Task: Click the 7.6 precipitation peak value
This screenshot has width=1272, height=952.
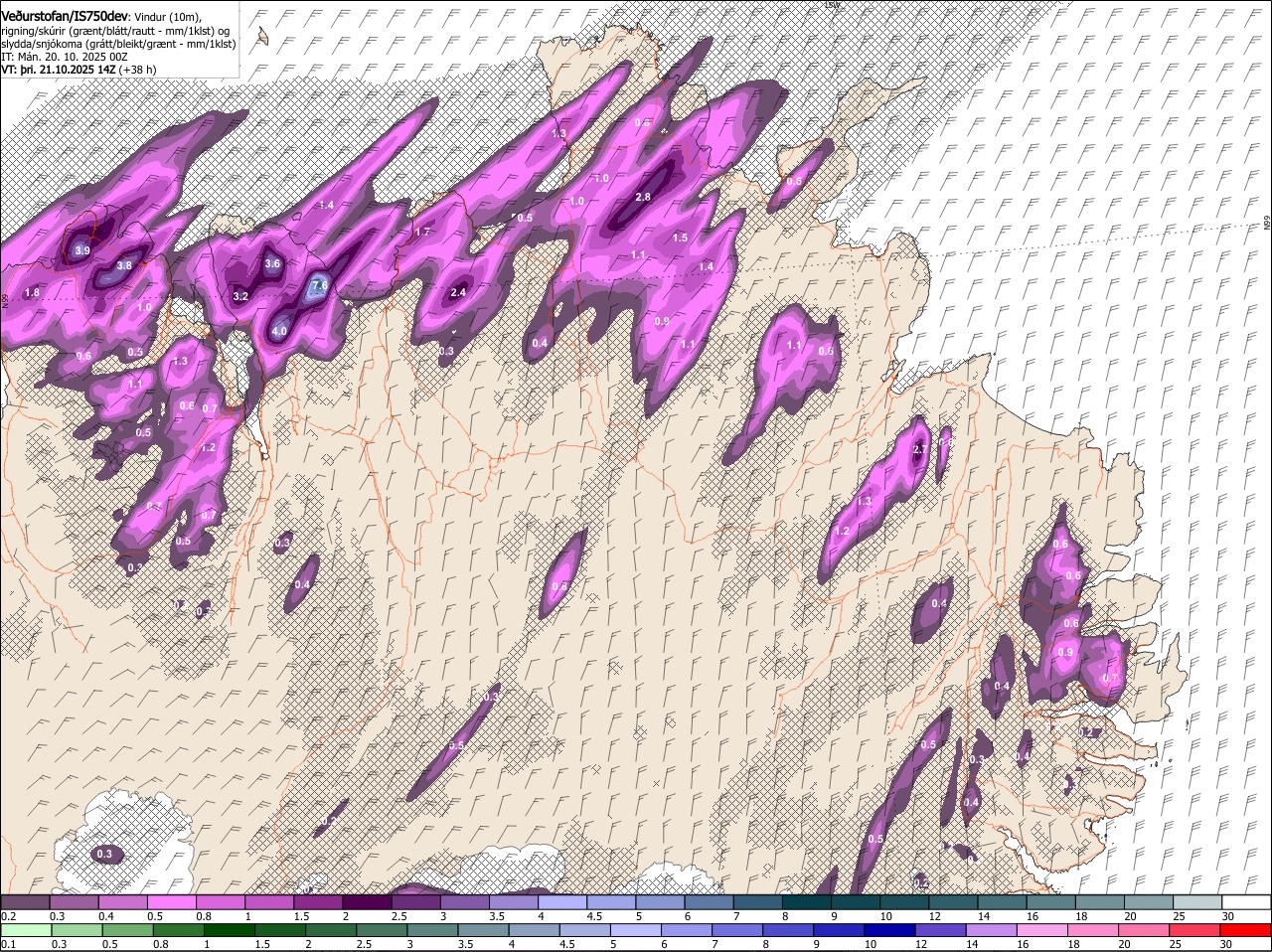Action: pos(319,285)
